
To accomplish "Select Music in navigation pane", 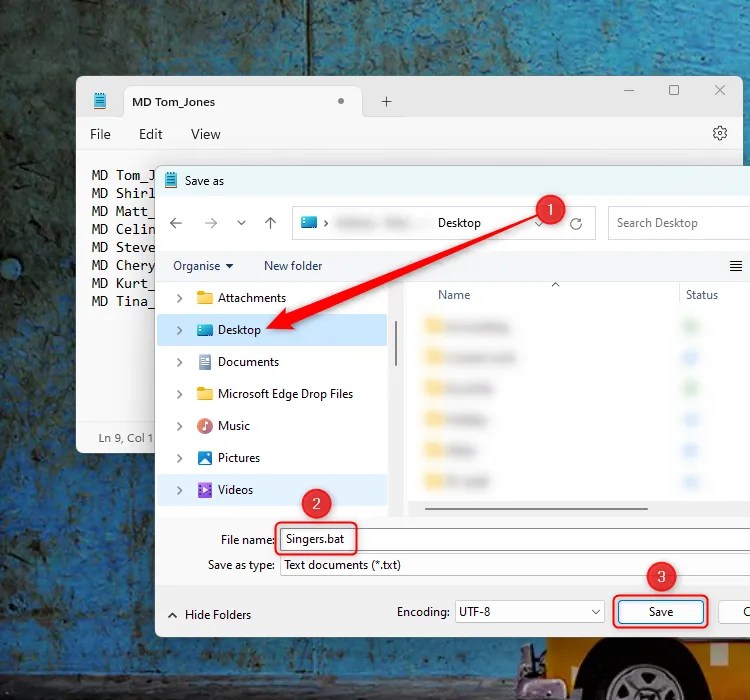I will tap(272, 426).
